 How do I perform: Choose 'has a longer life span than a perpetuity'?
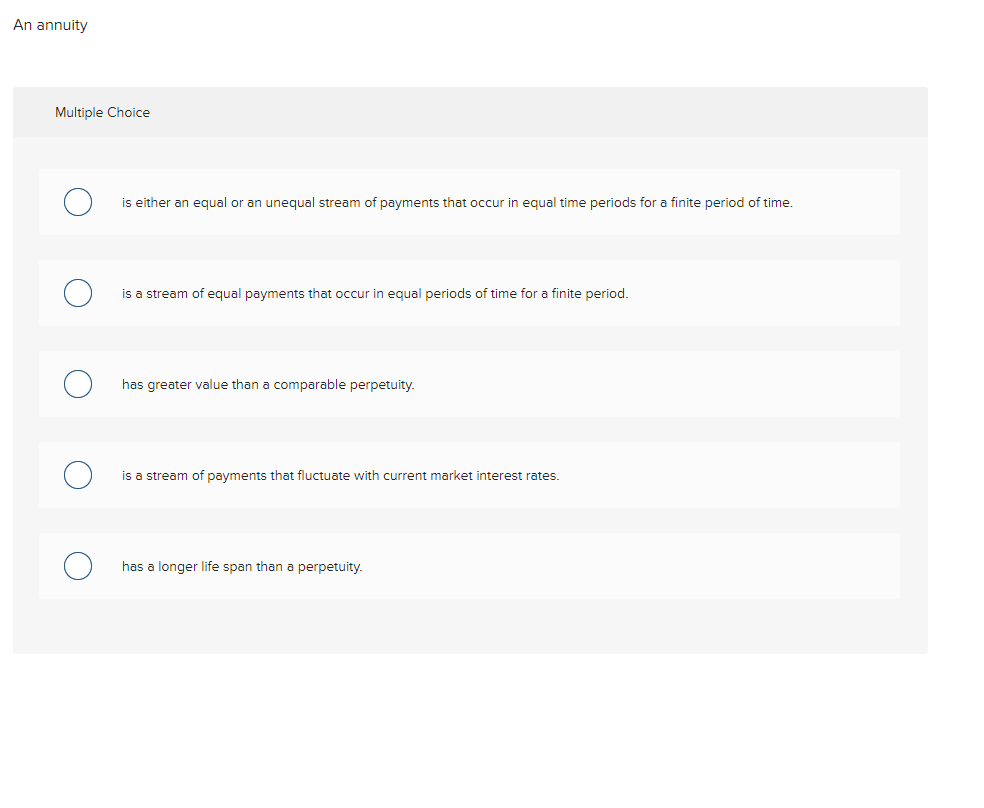(x=78, y=566)
